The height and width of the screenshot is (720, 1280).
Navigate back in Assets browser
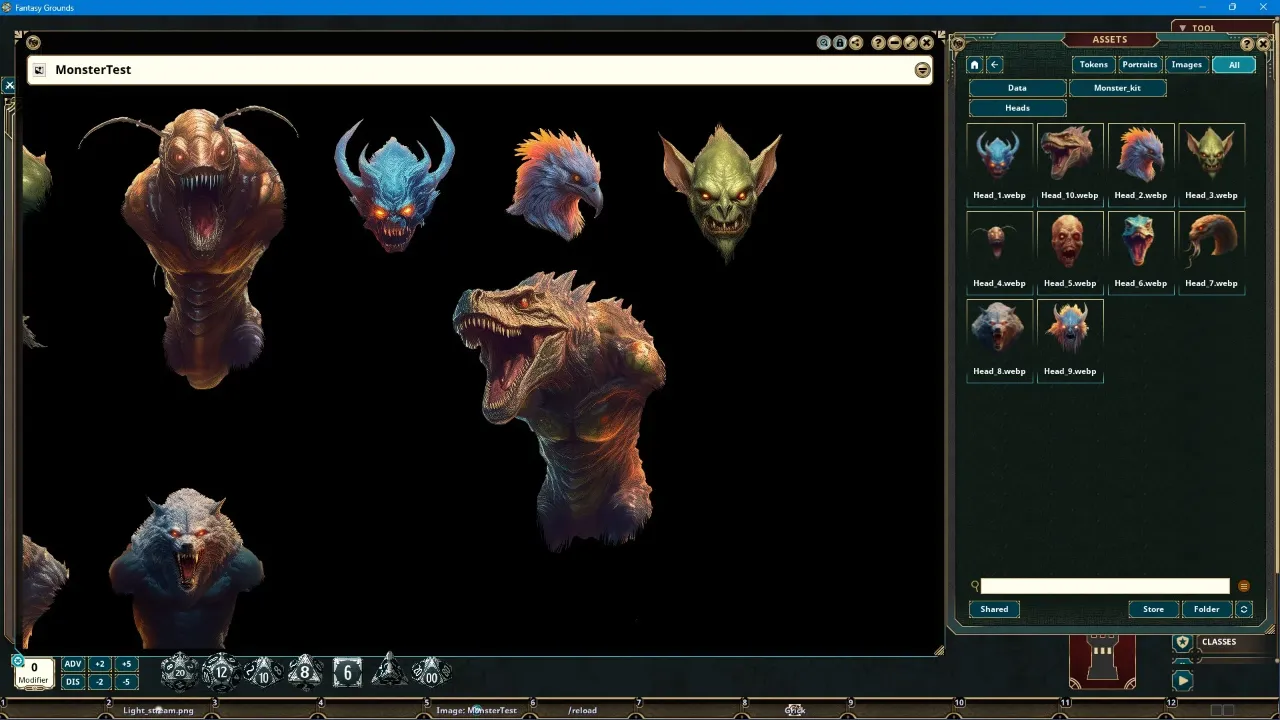(995, 65)
